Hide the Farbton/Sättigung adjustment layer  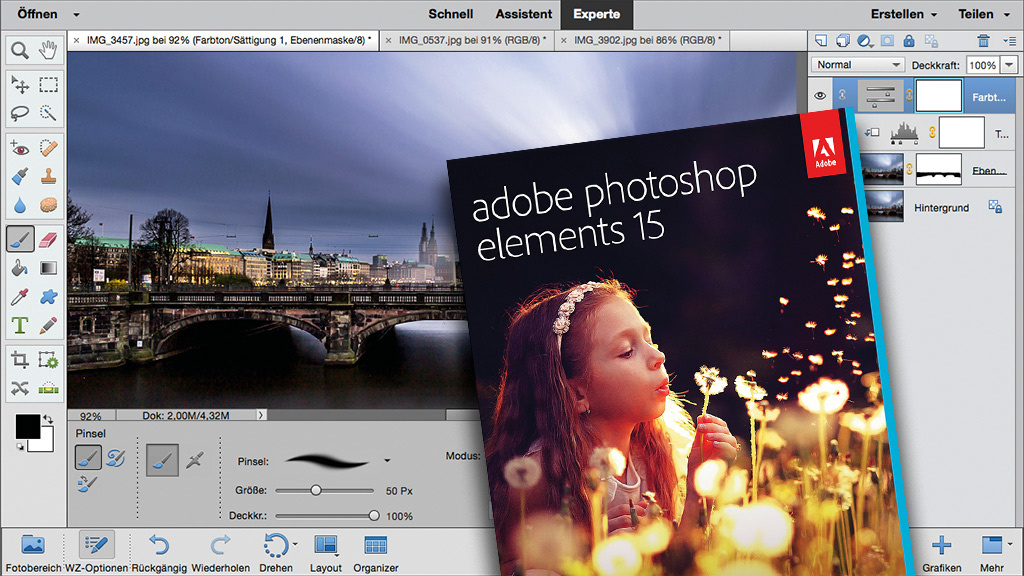820,96
